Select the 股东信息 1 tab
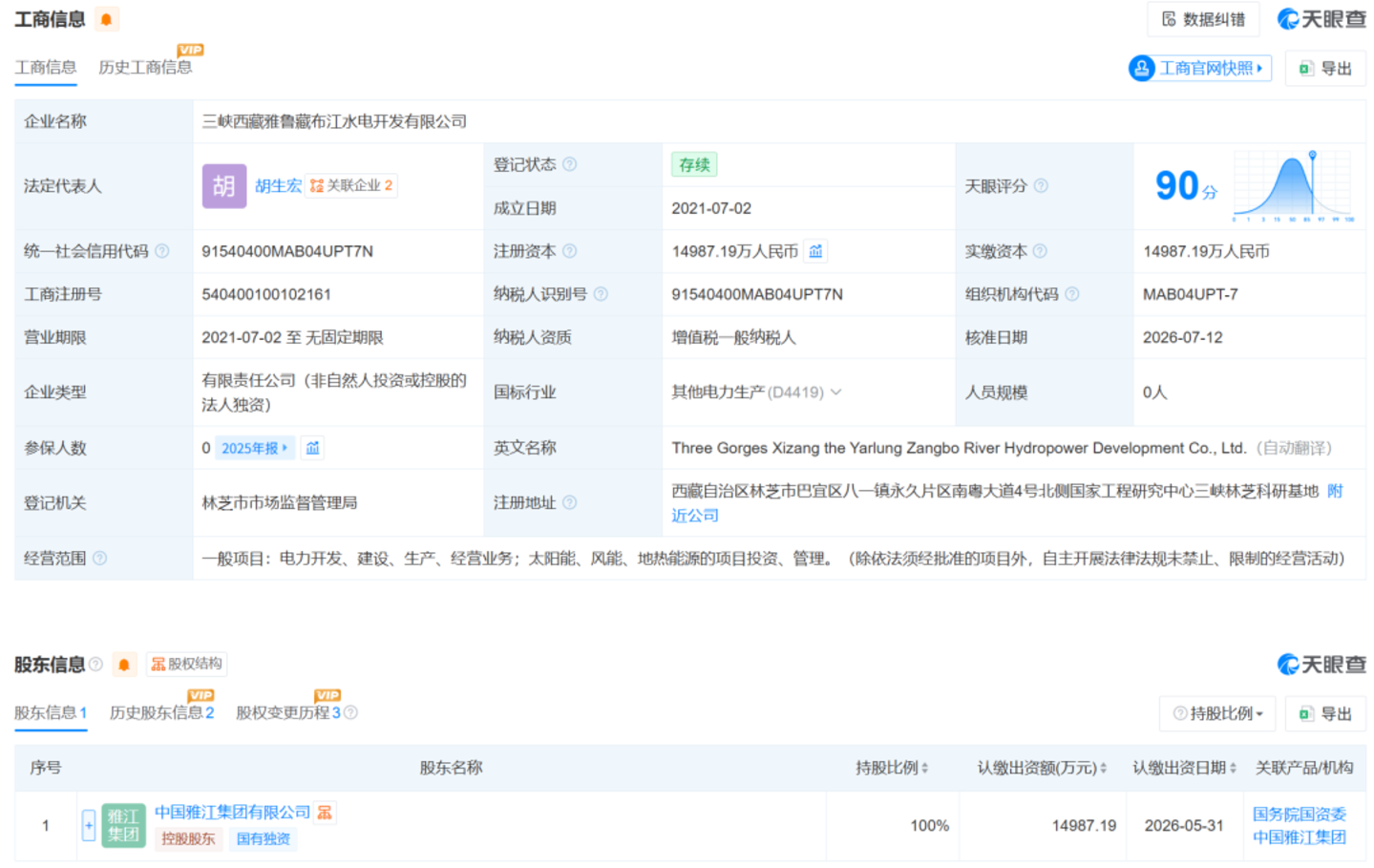 [x=51, y=712]
